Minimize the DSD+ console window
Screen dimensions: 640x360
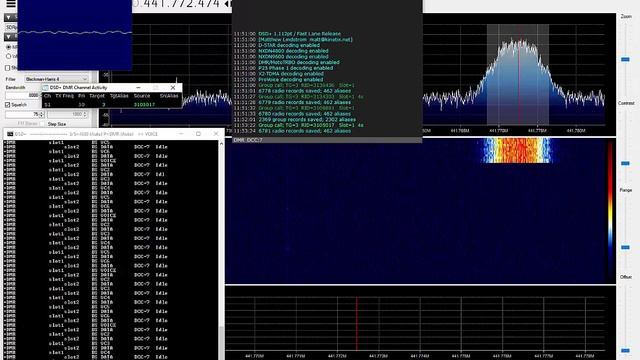(181, 134)
